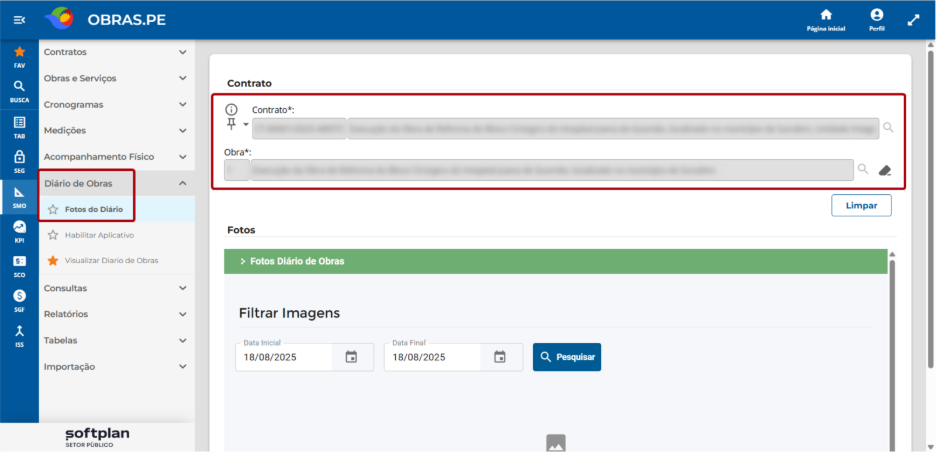This screenshot has width=936, height=453.
Task: Open the SCO module icon
Action: pos(19,266)
